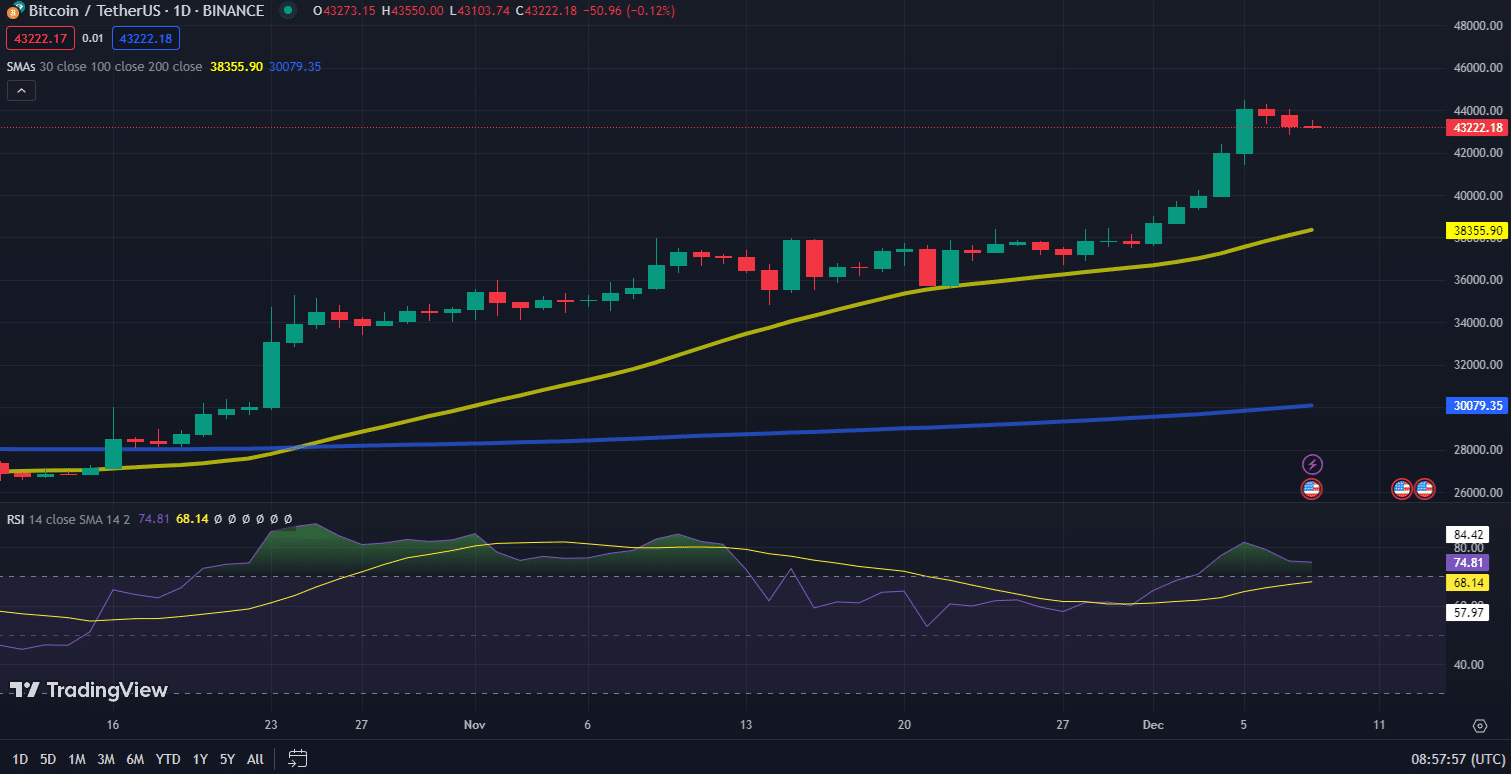The height and width of the screenshot is (774, 1511).
Task: Click the US flag marker below lightning icon
Action: 1311,489
